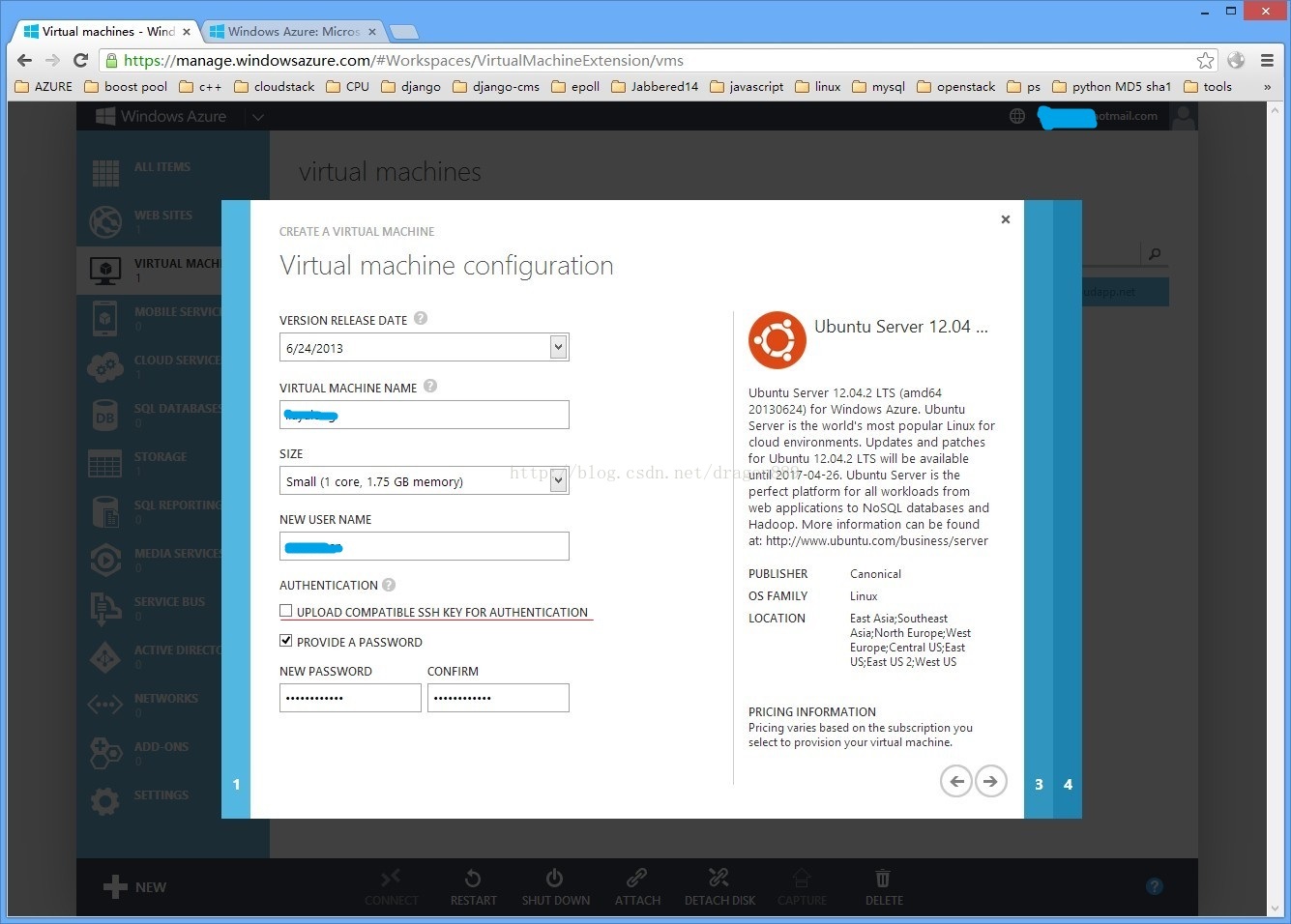Open the openstack bookmarks folder

tap(956, 87)
